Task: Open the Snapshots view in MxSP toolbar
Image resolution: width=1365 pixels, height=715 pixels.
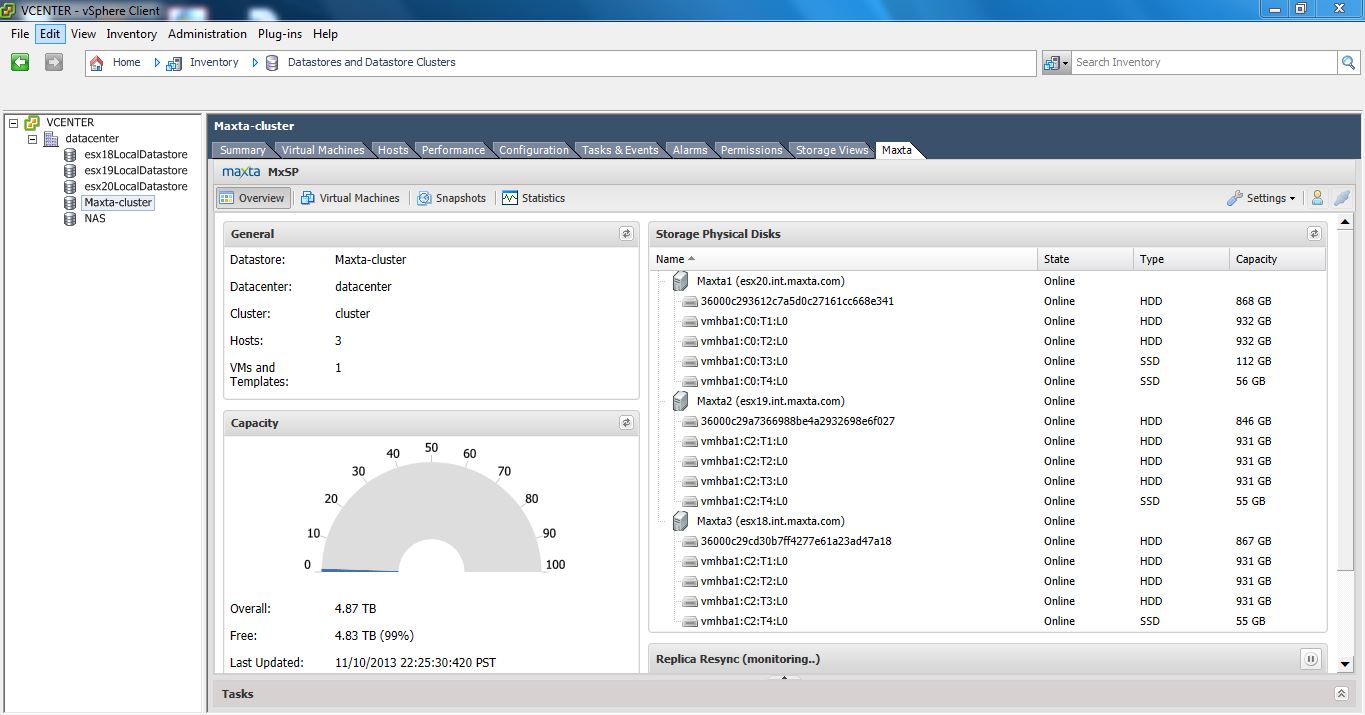Action: tap(451, 198)
